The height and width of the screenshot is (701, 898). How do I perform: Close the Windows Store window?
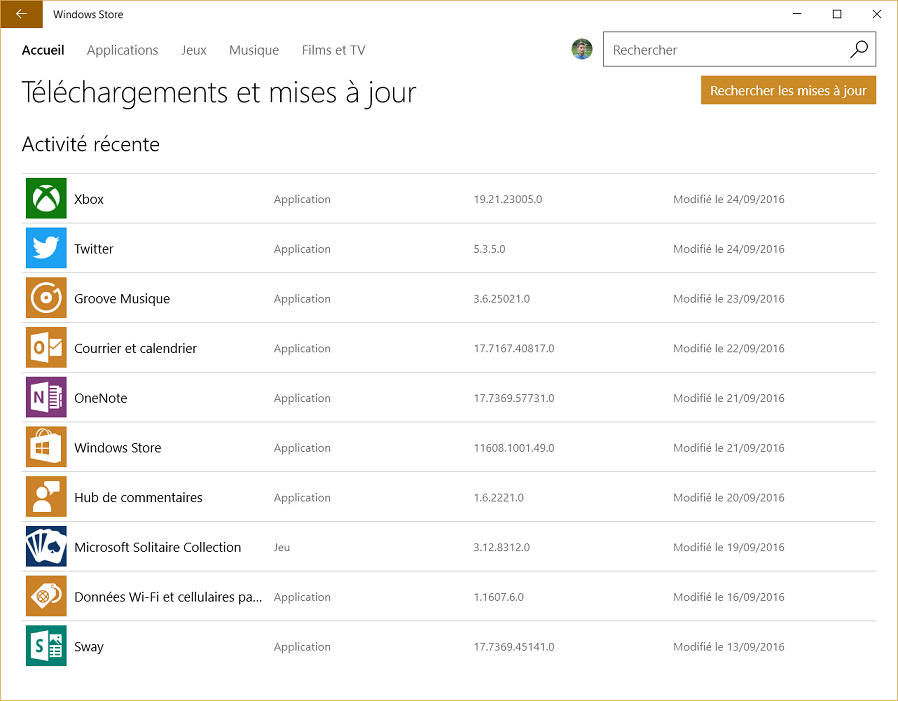877,14
